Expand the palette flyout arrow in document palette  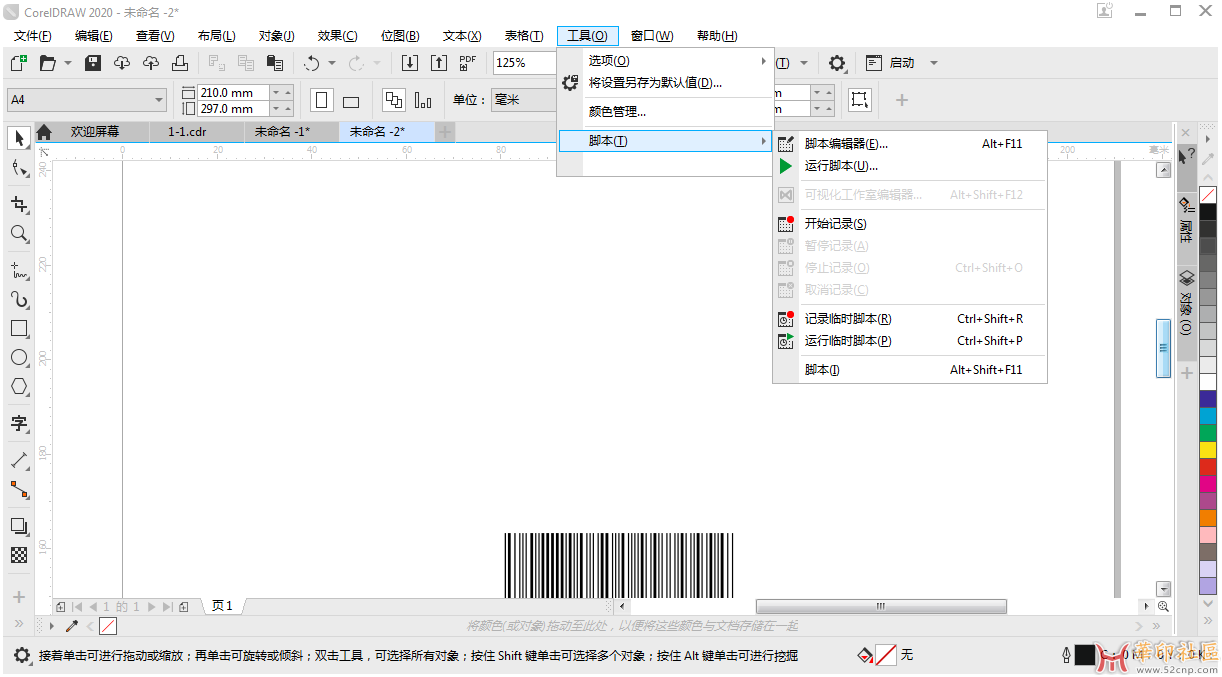coord(52,626)
